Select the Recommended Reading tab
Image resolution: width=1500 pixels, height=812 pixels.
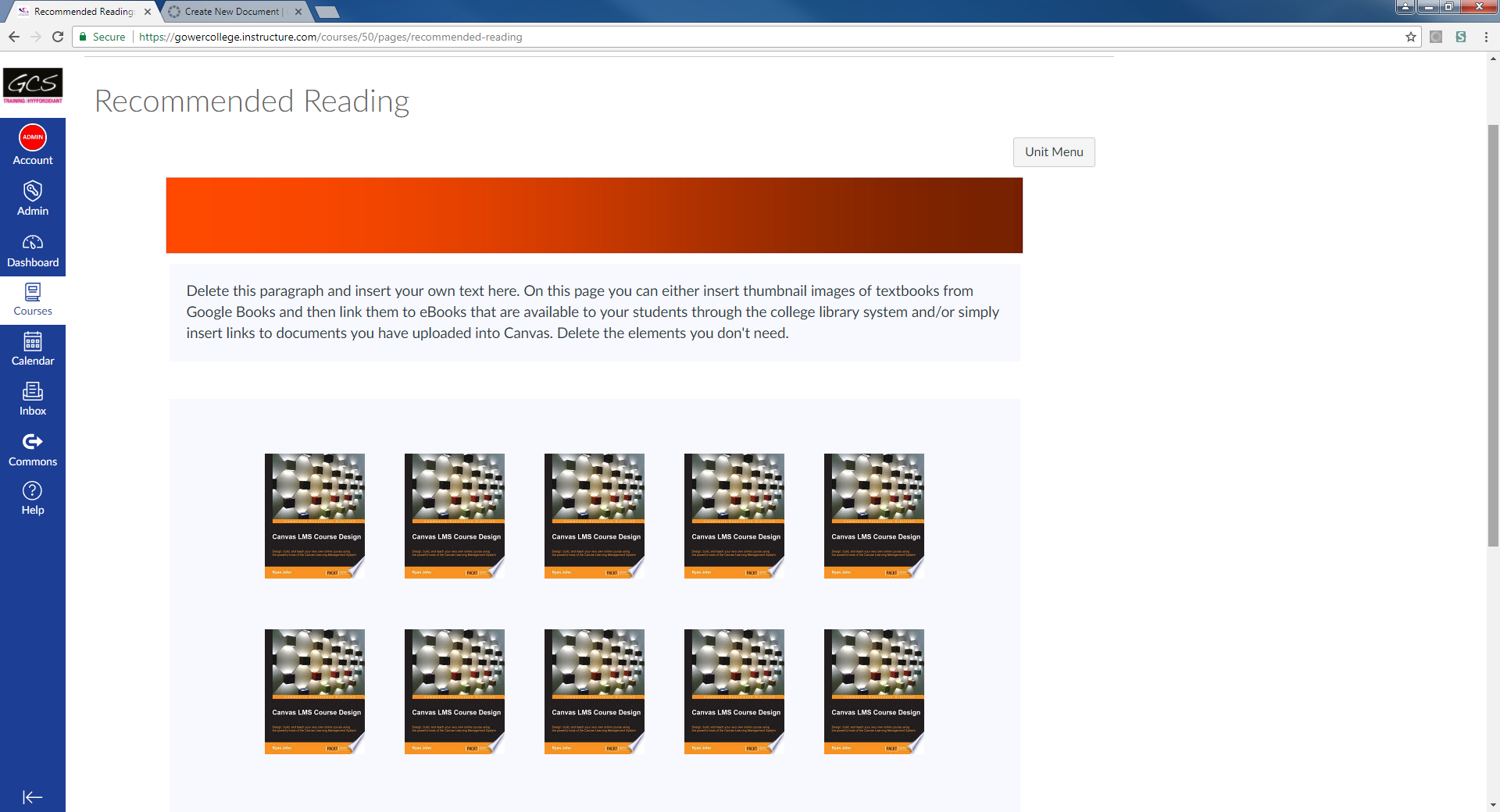click(x=82, y=12)
